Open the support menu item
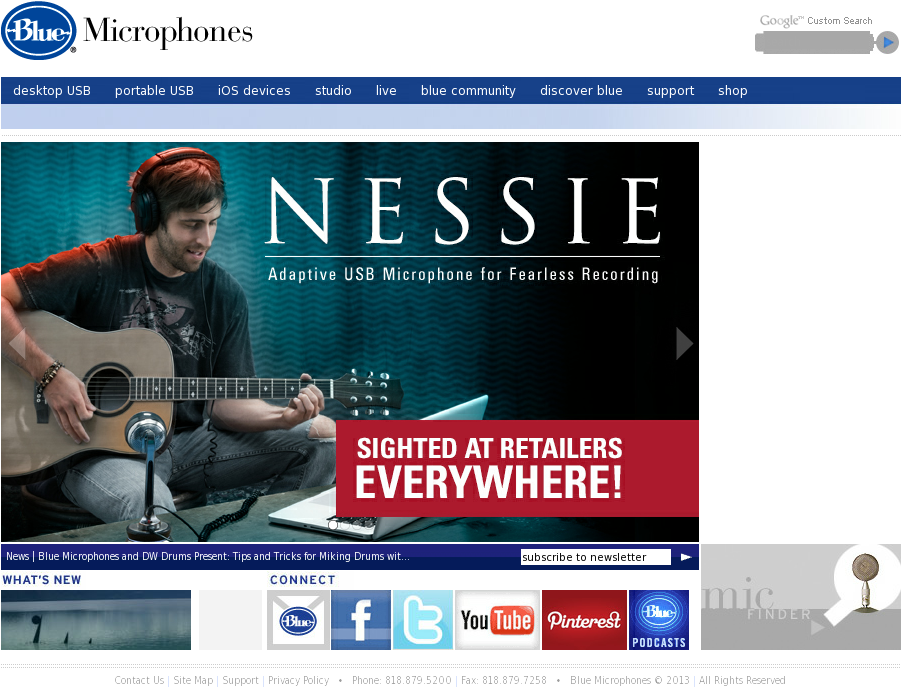The width and height of the screenshot is (901, 687). pyautogui.click(x=671, y=91)
